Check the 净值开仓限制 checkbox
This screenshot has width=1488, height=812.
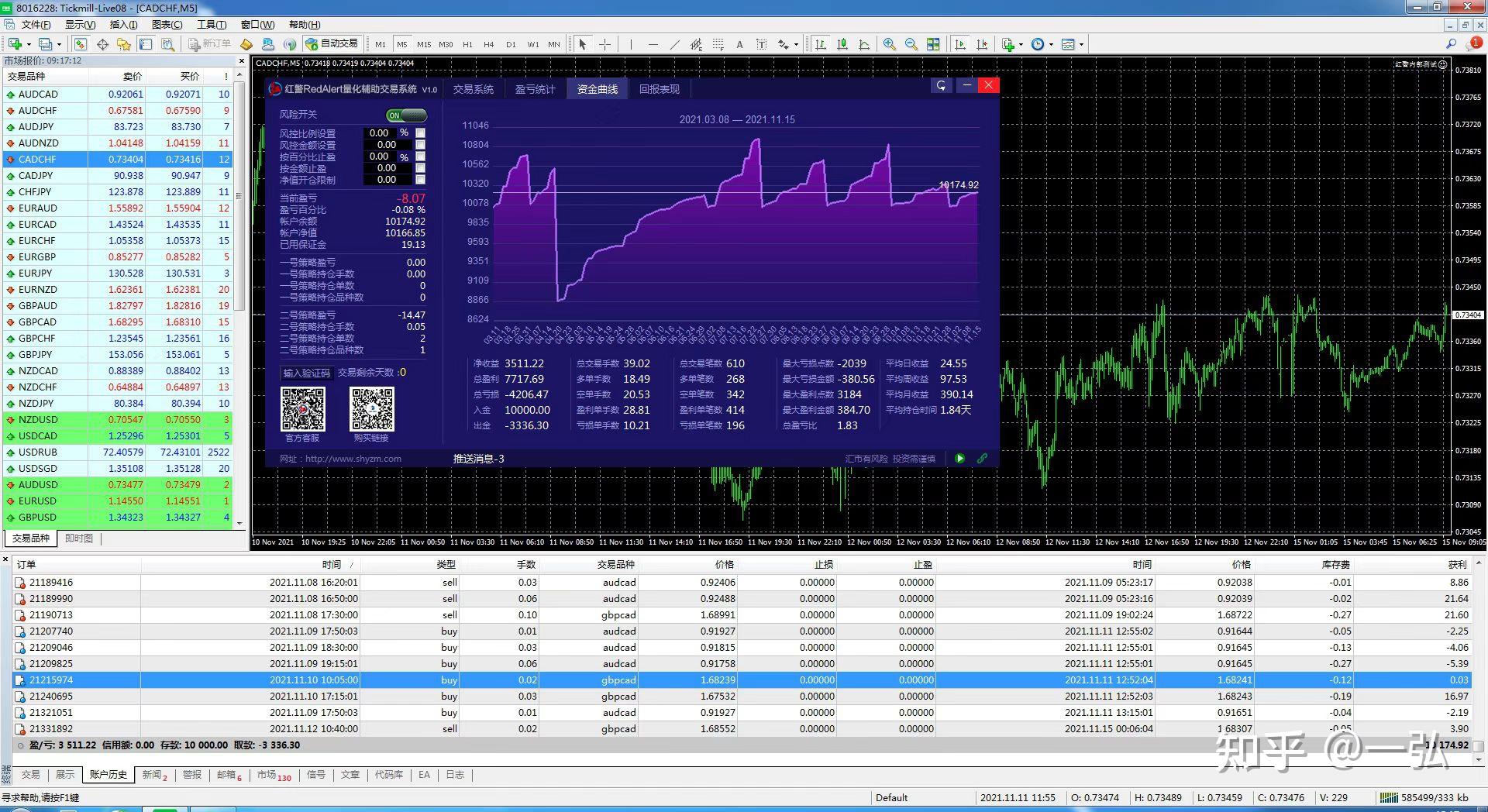click(x=420, y=180)
